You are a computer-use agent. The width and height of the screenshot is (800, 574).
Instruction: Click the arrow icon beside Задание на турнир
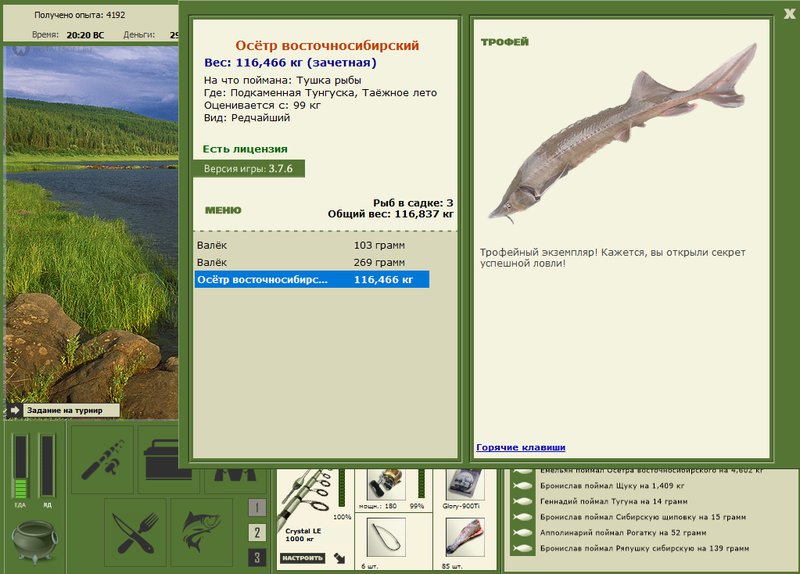tap(15, 410)
